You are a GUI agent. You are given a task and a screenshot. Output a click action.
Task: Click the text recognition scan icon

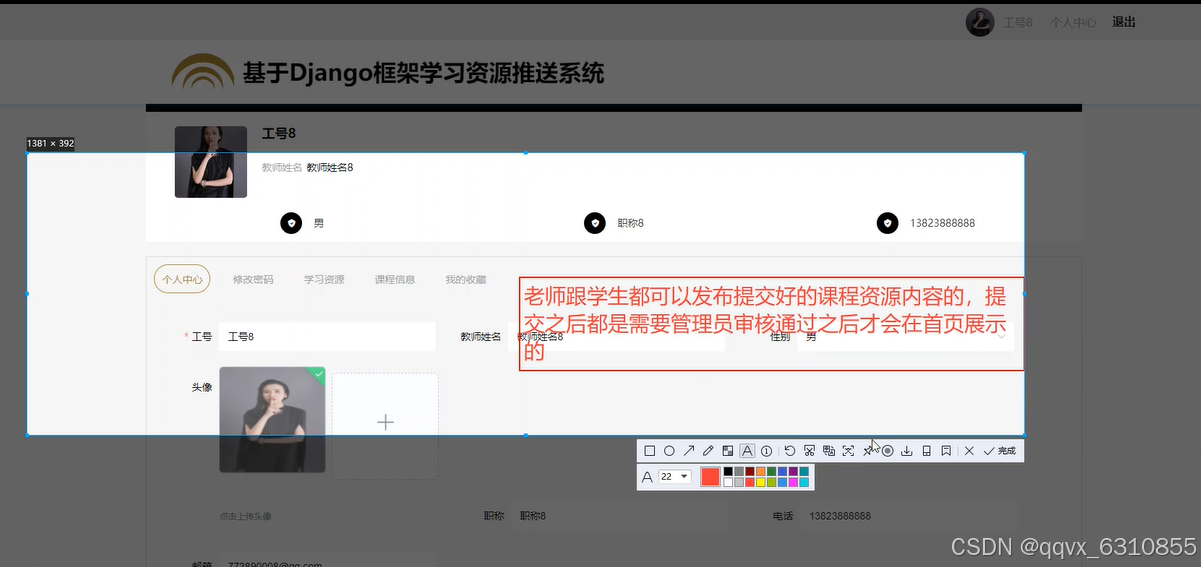coord(848,451)
